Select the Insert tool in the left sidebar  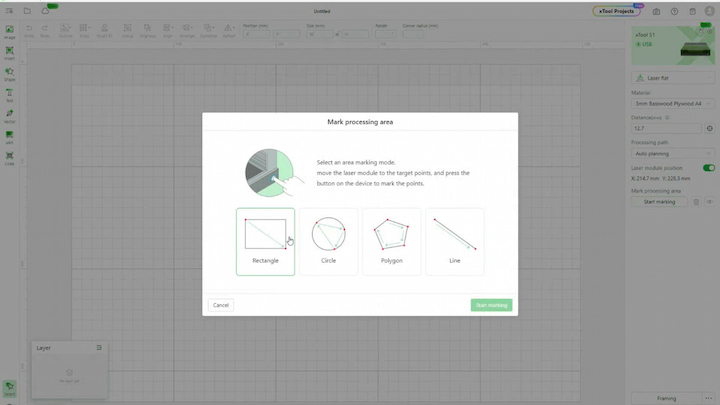click(x=10, y=53)
